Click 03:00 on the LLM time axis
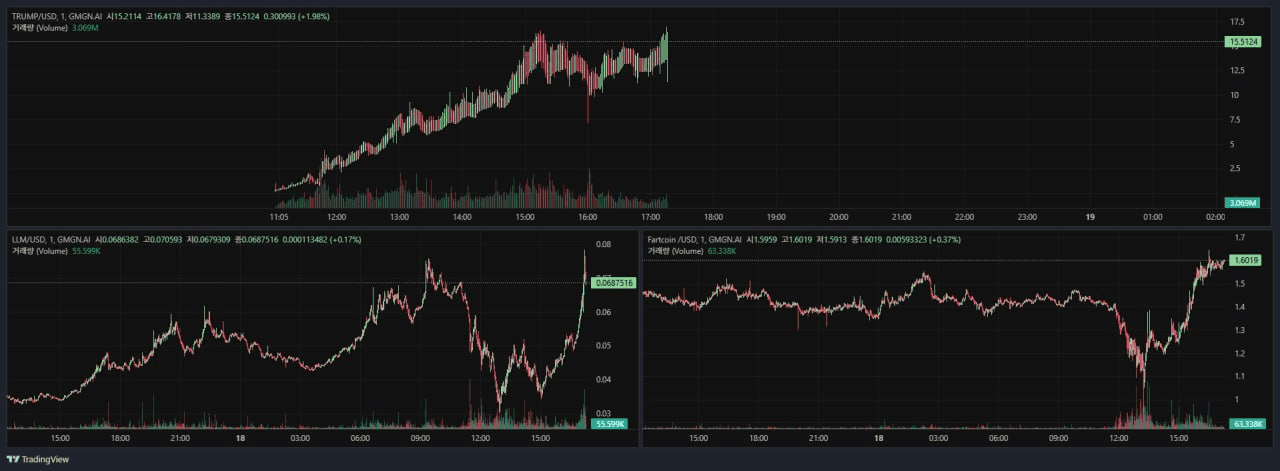The height and width of the screenshot is (471, 1280). 300,438
